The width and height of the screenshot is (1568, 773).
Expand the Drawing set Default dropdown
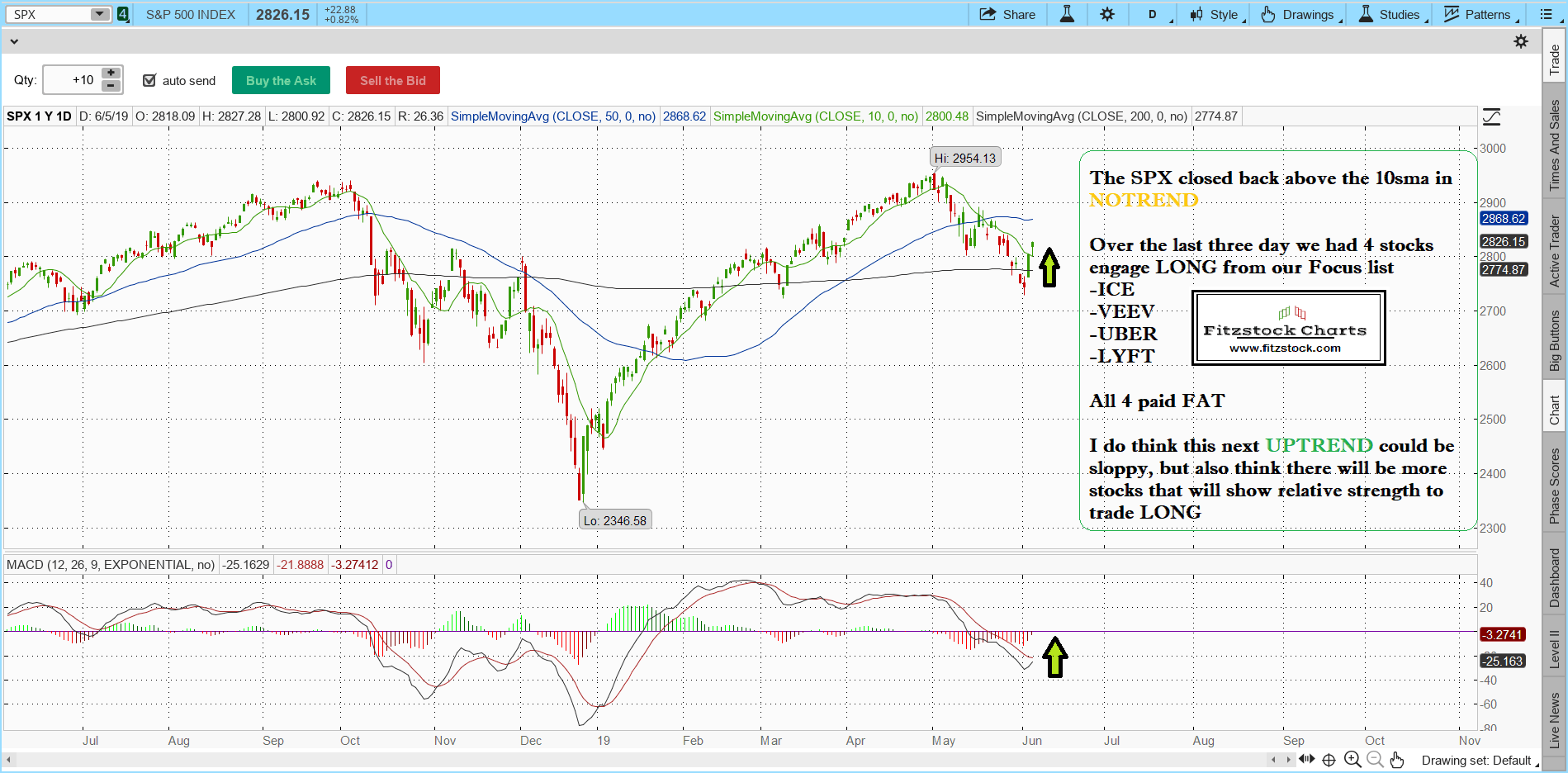click(1480, 761)
